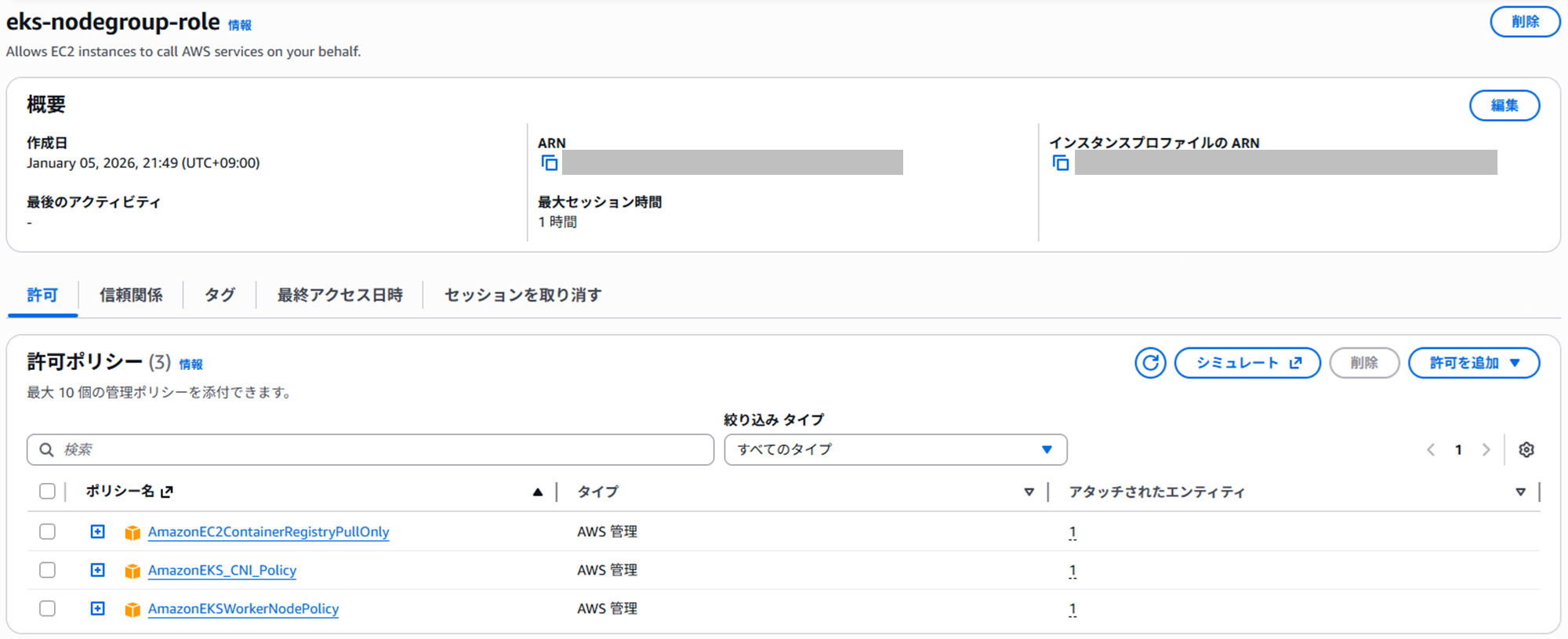Image resolution: width=1568 pixels, height=639 pixels.
Task: Click 'AWS 管理' type in AmazonEKSWorkerNodePolicy row
Action: pyautogui.click(x=607, y=608)
